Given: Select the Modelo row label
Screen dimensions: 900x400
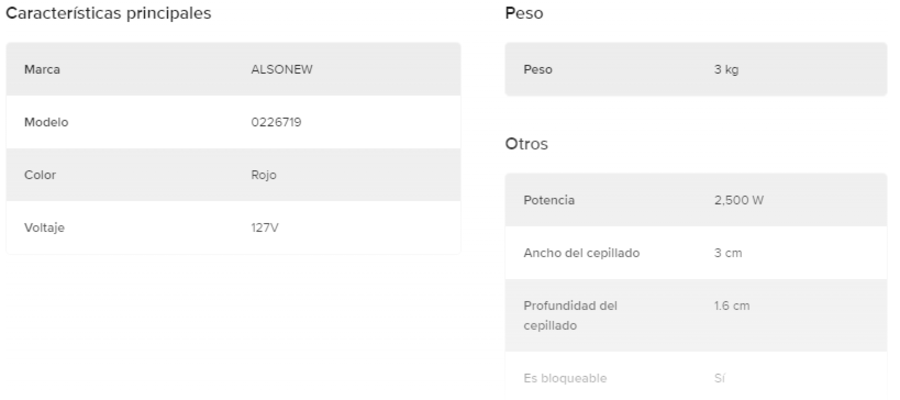Looking at the screenshot, I should coord(45,122).
